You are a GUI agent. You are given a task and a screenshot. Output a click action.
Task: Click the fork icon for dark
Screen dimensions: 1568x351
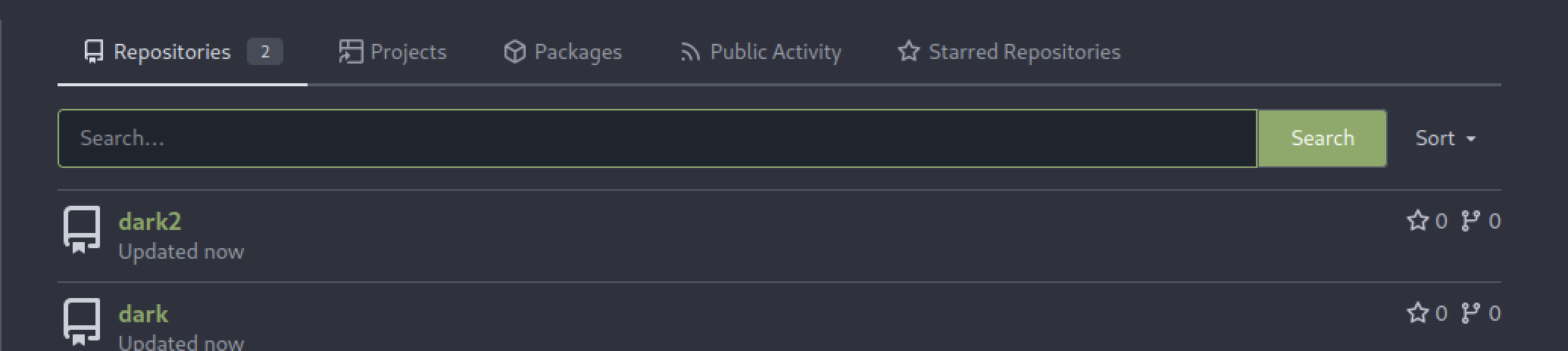pyautogui.click(x=1470, y=313)
